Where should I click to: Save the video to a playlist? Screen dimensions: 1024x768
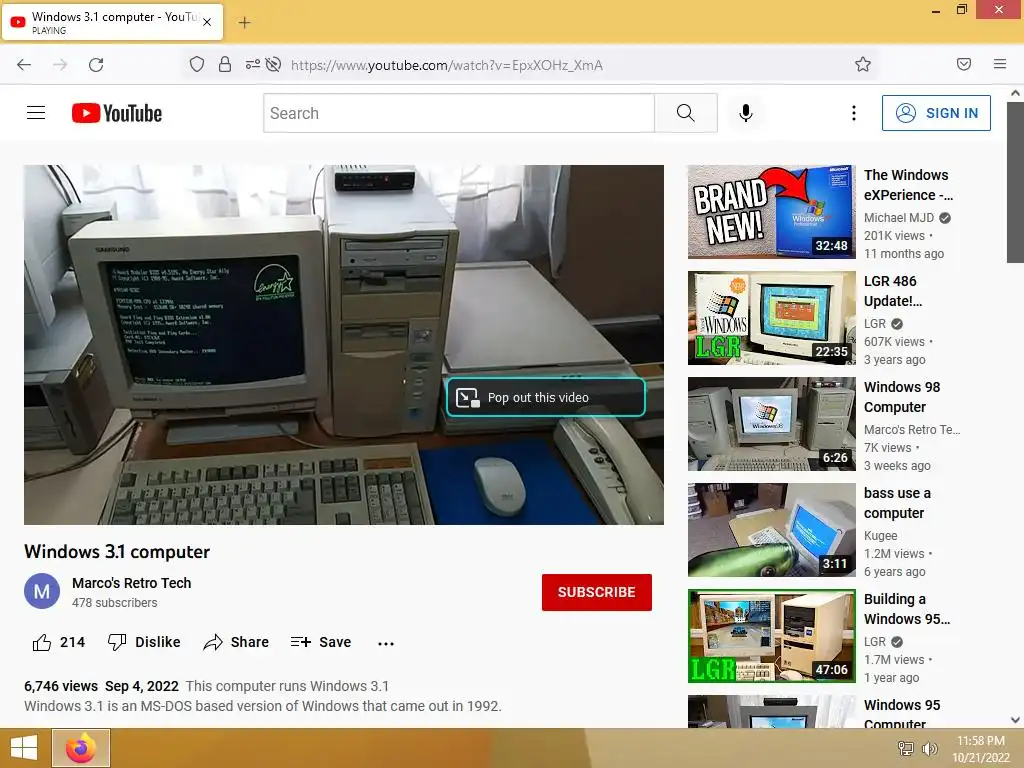click(321, 642)
